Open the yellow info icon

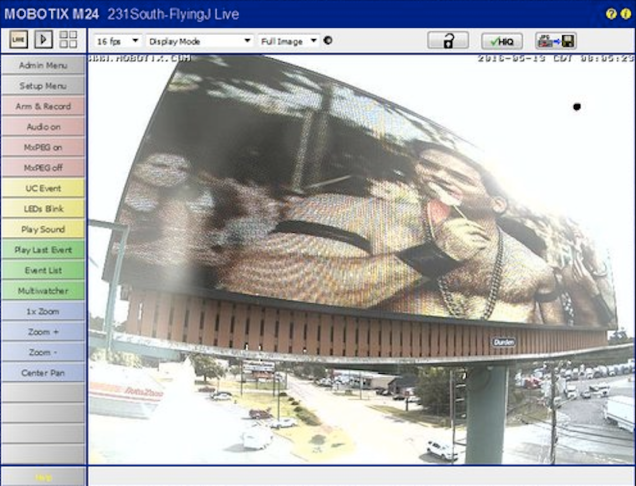pos(626,13)
